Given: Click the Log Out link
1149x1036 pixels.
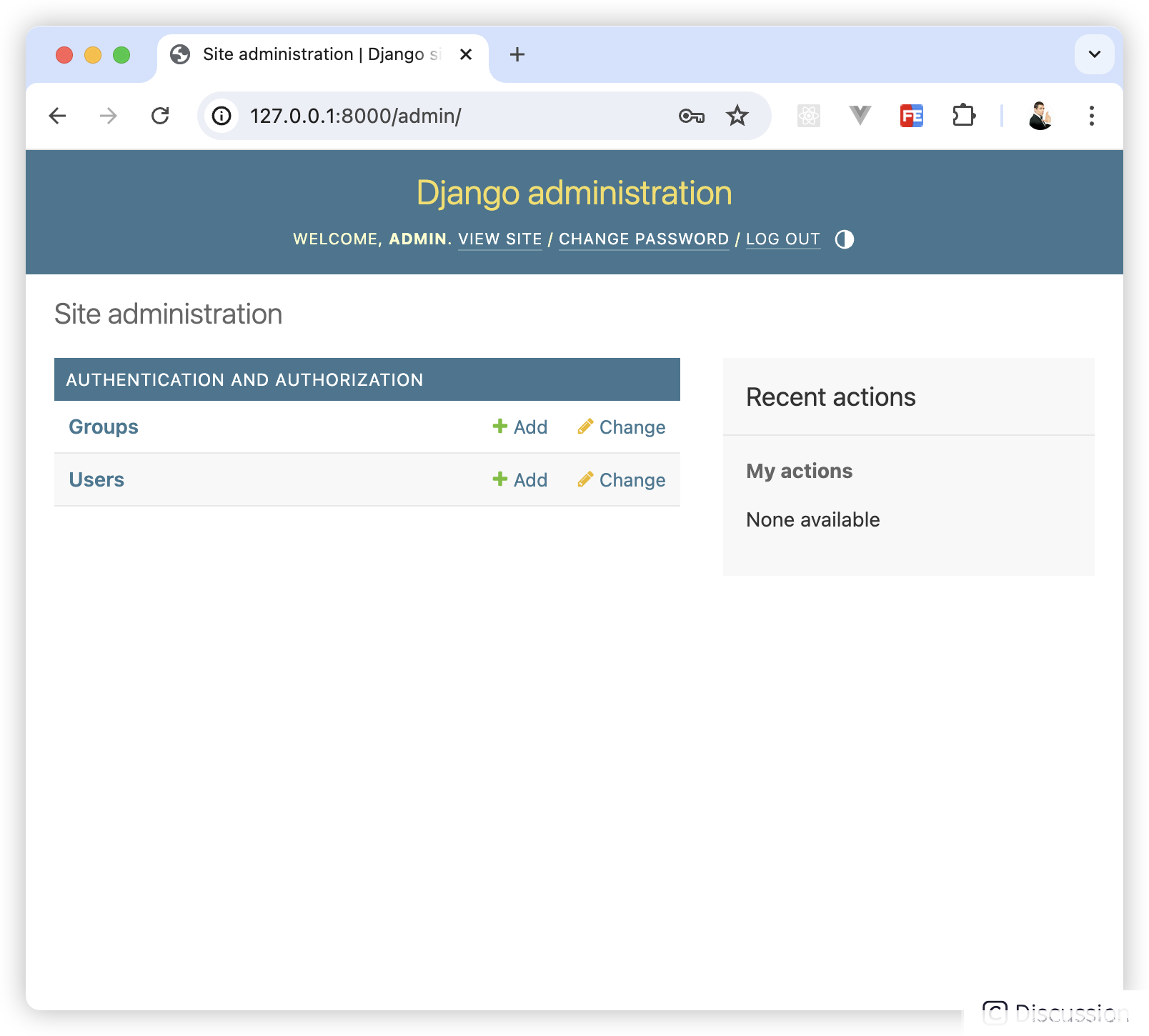Looking at the screenshot, I should click(x=783, y=239).
